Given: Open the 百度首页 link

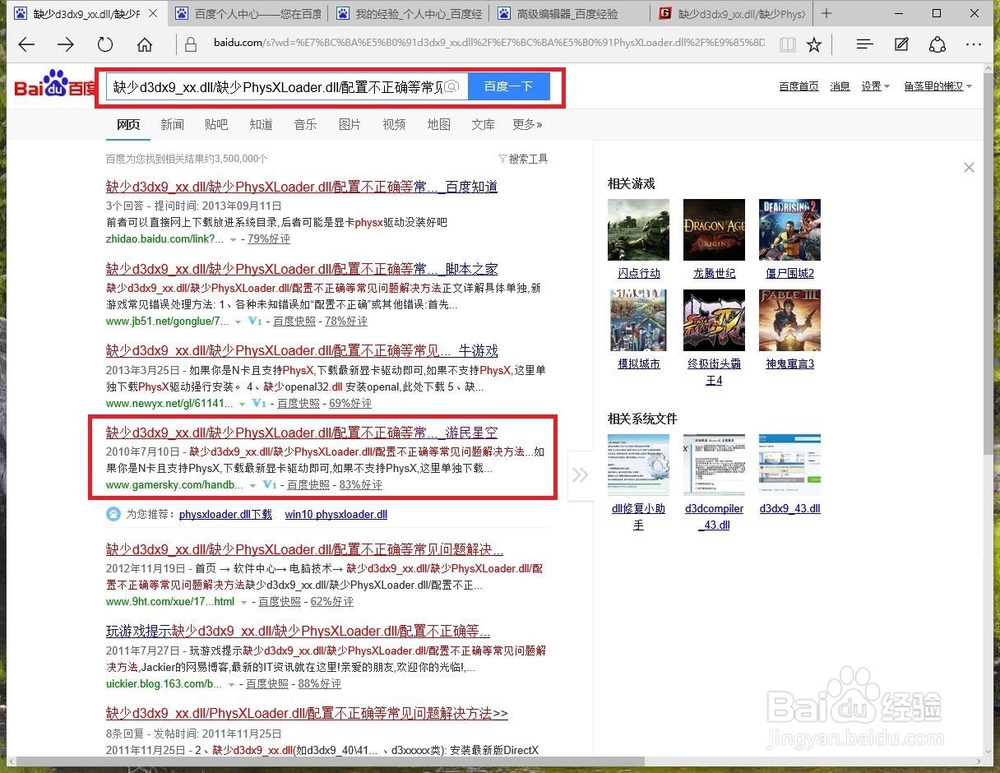Looking at the screenshot, I should coord(798,86).
